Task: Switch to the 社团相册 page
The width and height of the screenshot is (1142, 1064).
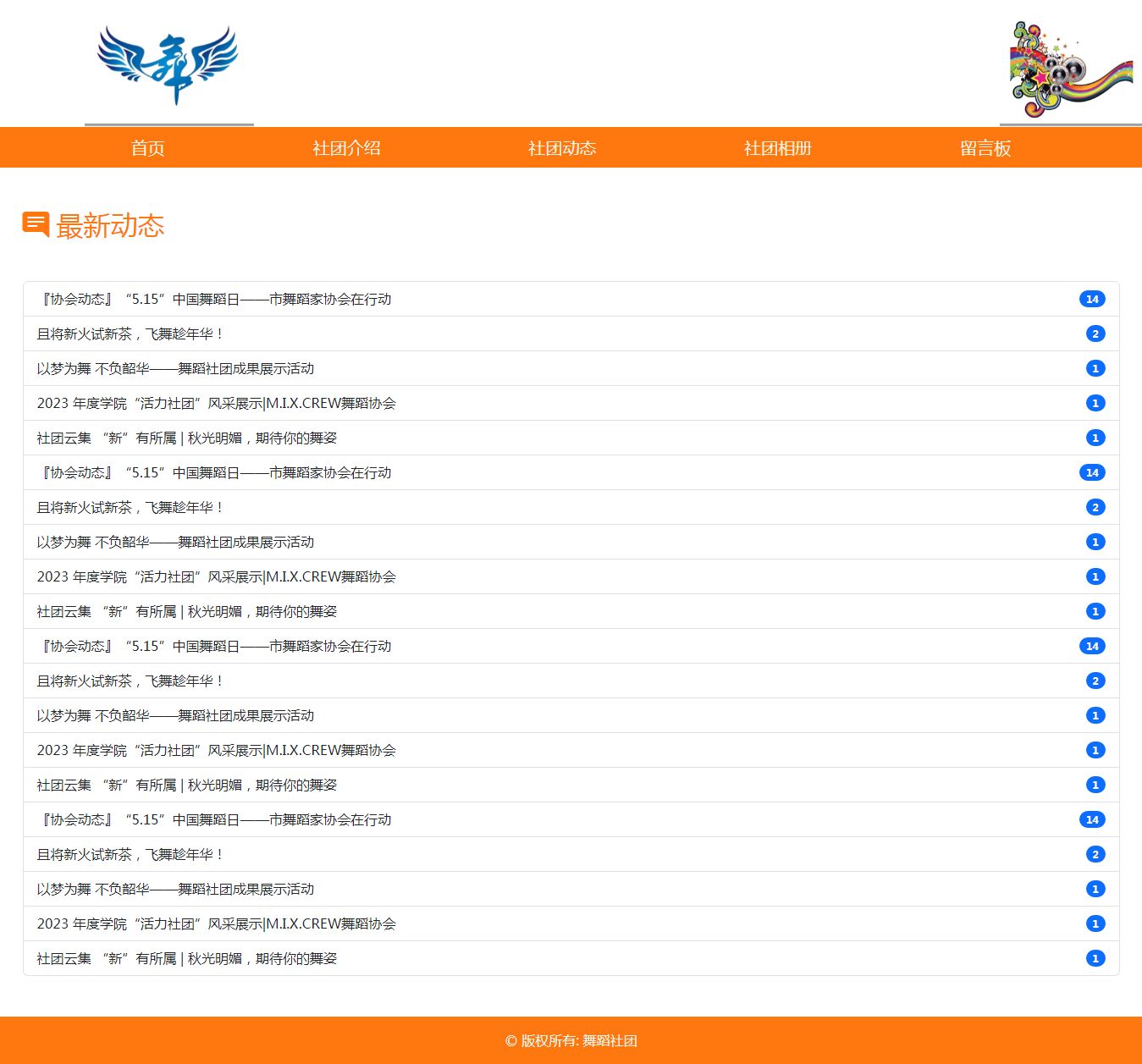Action: pos(778,148)
